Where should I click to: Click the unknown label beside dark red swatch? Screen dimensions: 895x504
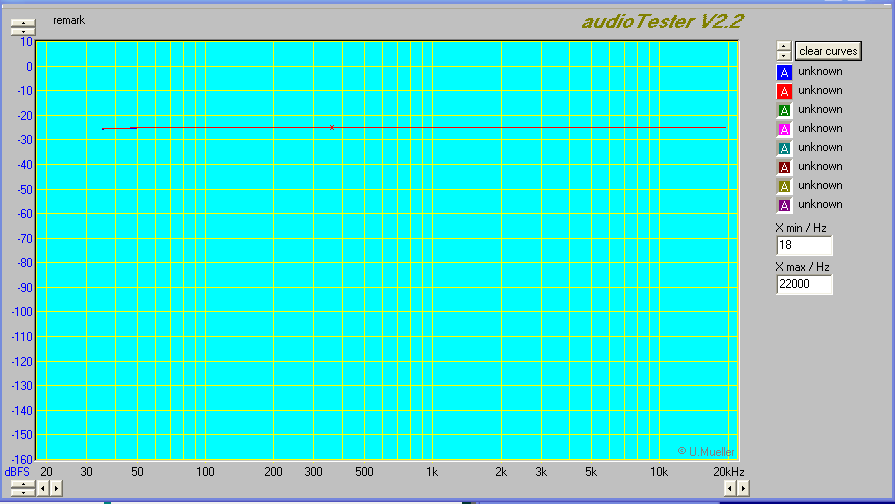click(820, 166)
